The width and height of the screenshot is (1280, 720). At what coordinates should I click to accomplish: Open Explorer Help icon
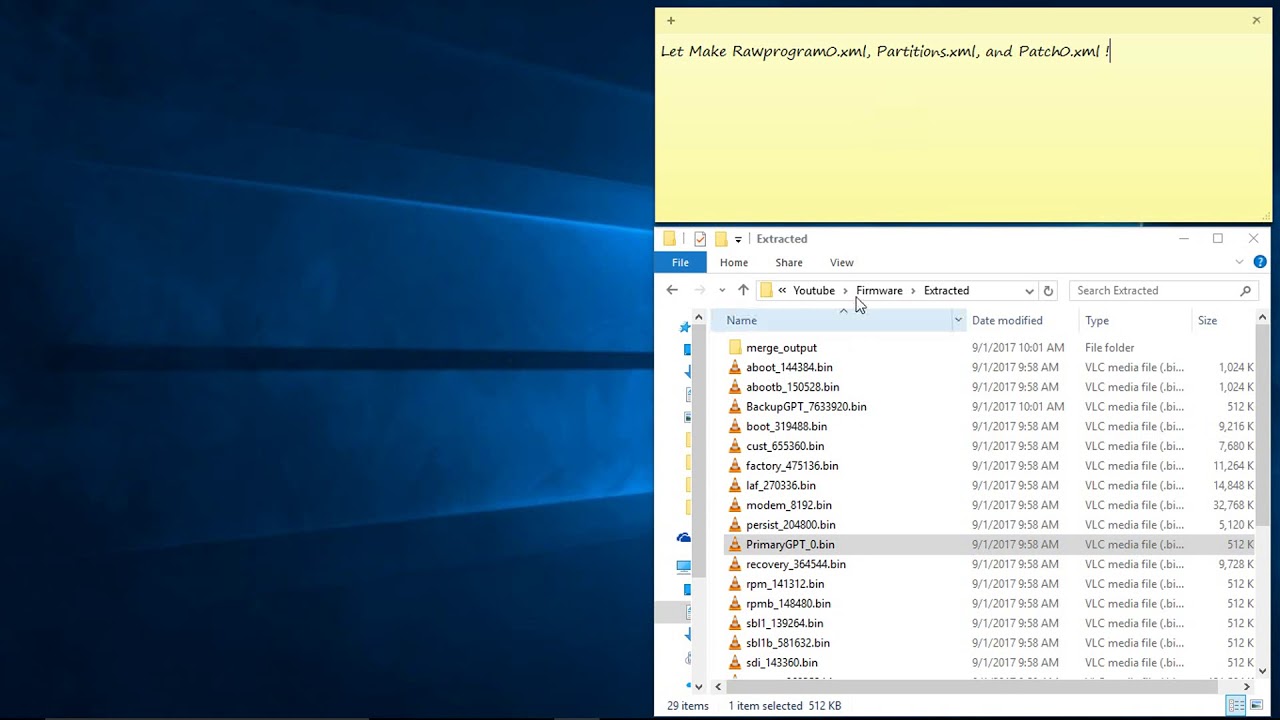click(x=1260, y=262)
